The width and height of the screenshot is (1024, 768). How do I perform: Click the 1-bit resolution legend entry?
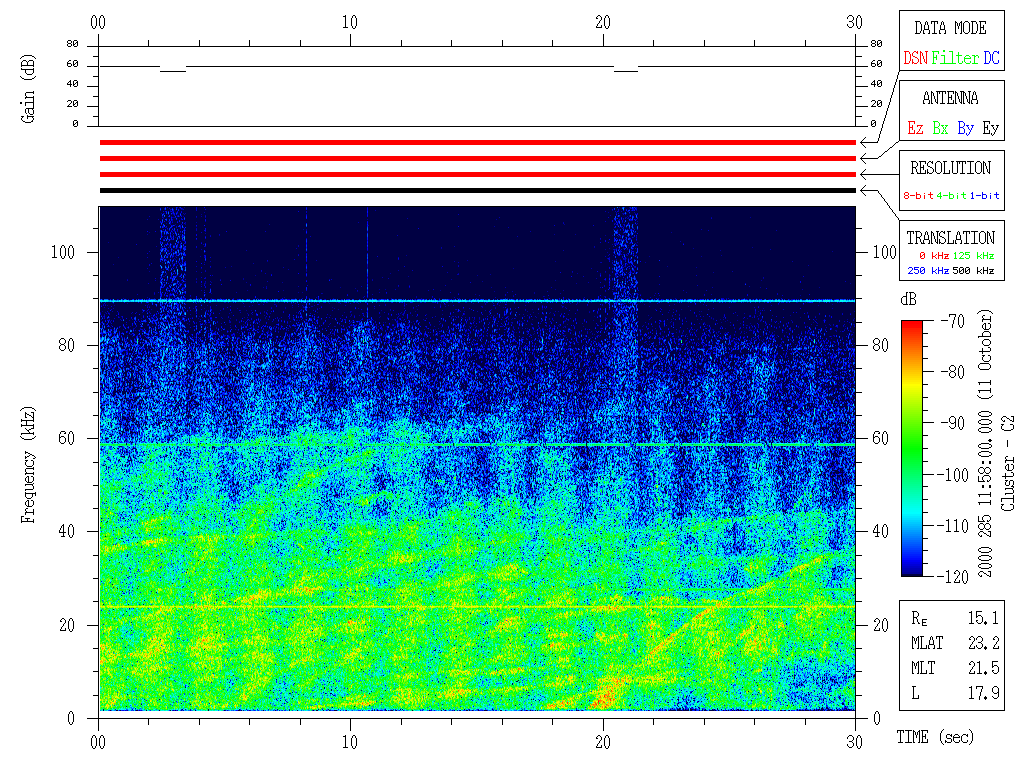click(985, 196)
